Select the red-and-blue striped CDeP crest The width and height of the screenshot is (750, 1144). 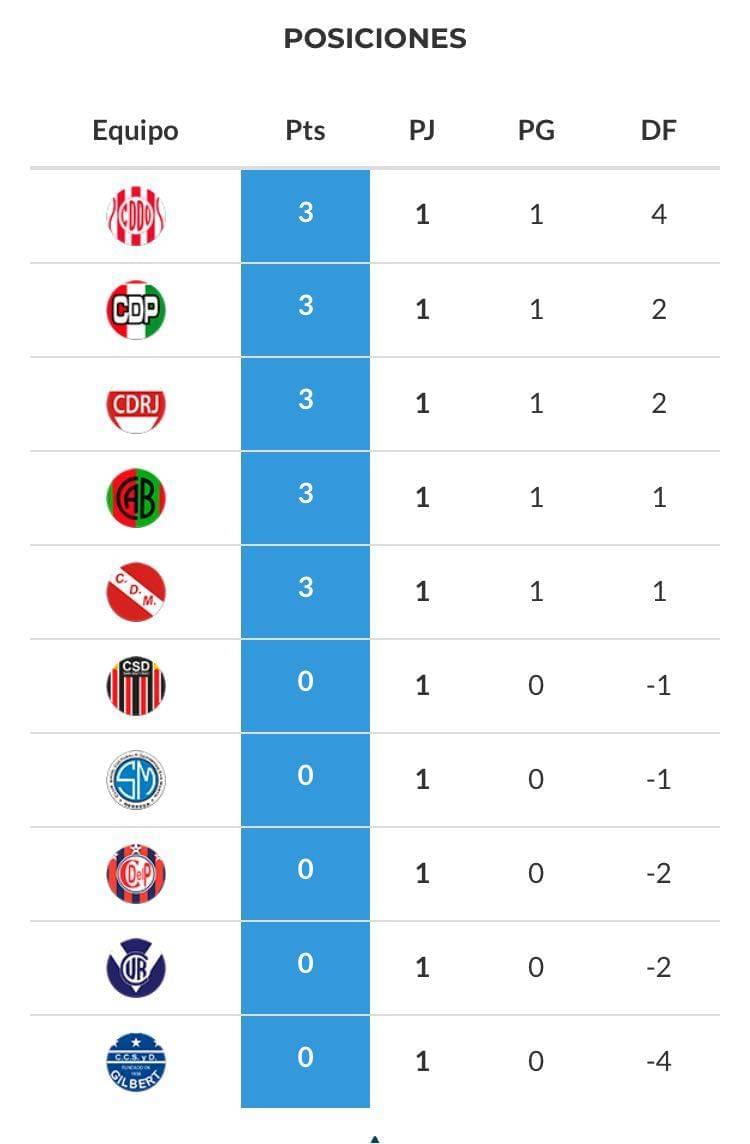click(136, 874)
